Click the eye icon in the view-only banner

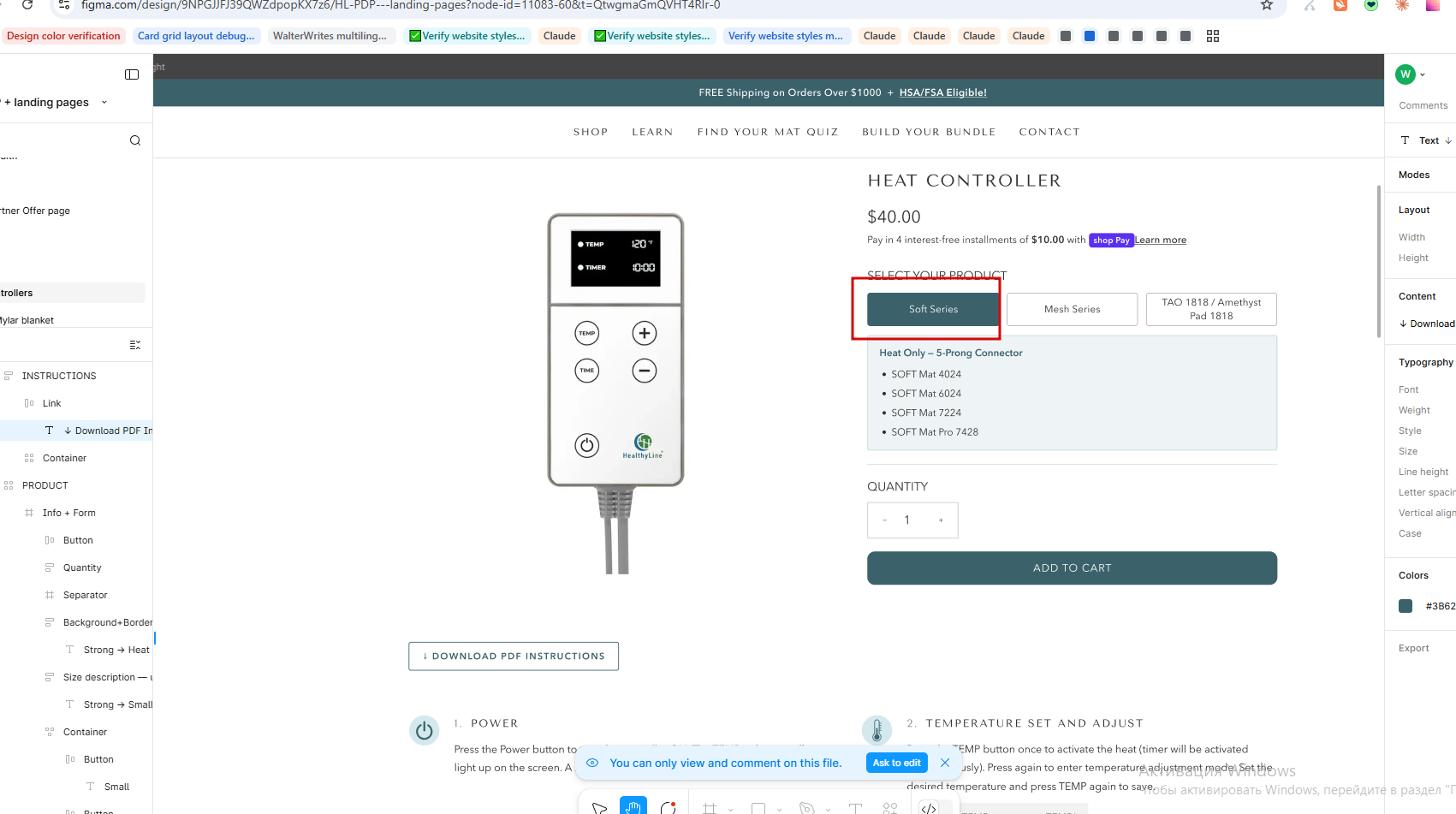point(592,763)
